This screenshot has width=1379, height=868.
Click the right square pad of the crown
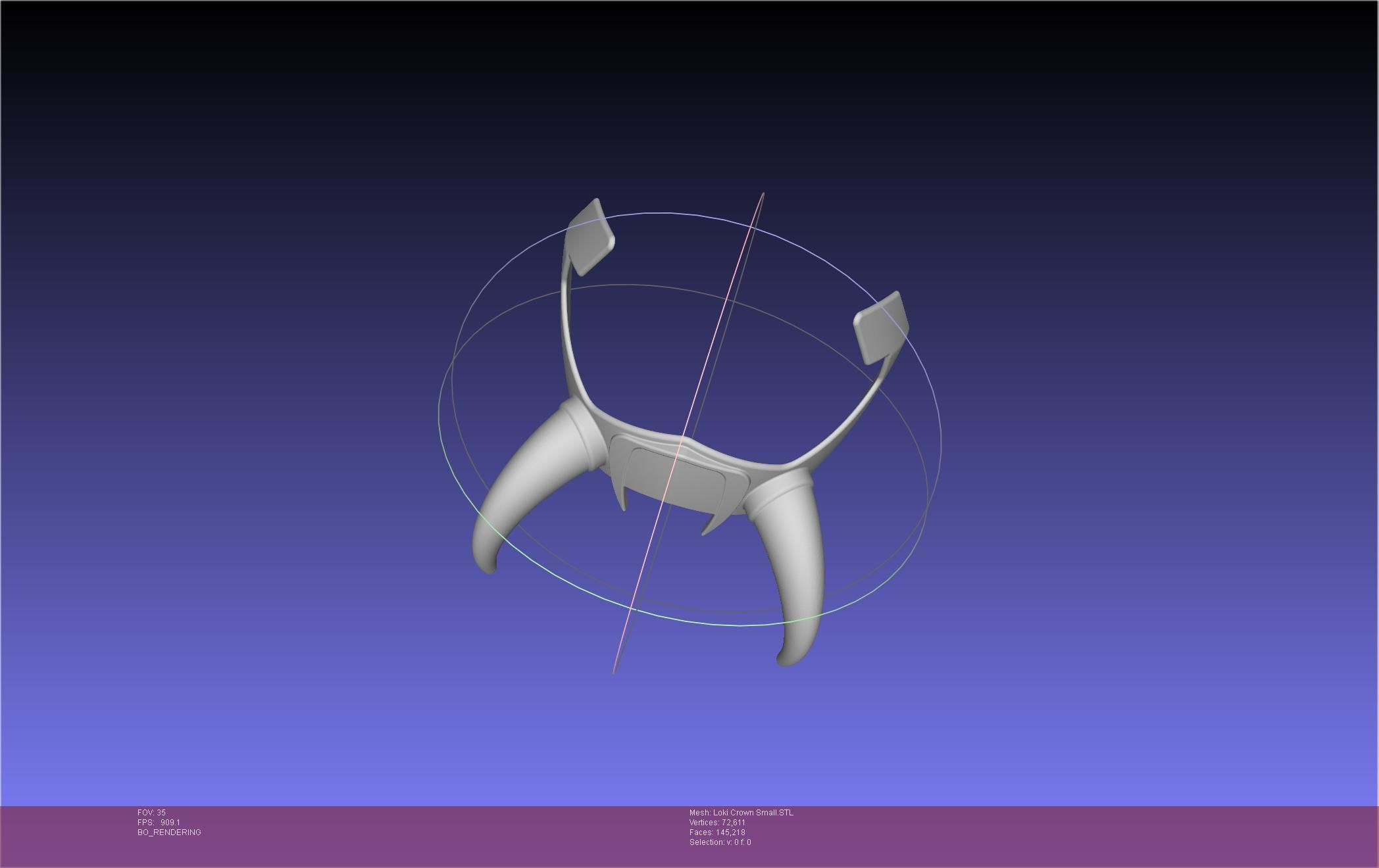(882, 327)
